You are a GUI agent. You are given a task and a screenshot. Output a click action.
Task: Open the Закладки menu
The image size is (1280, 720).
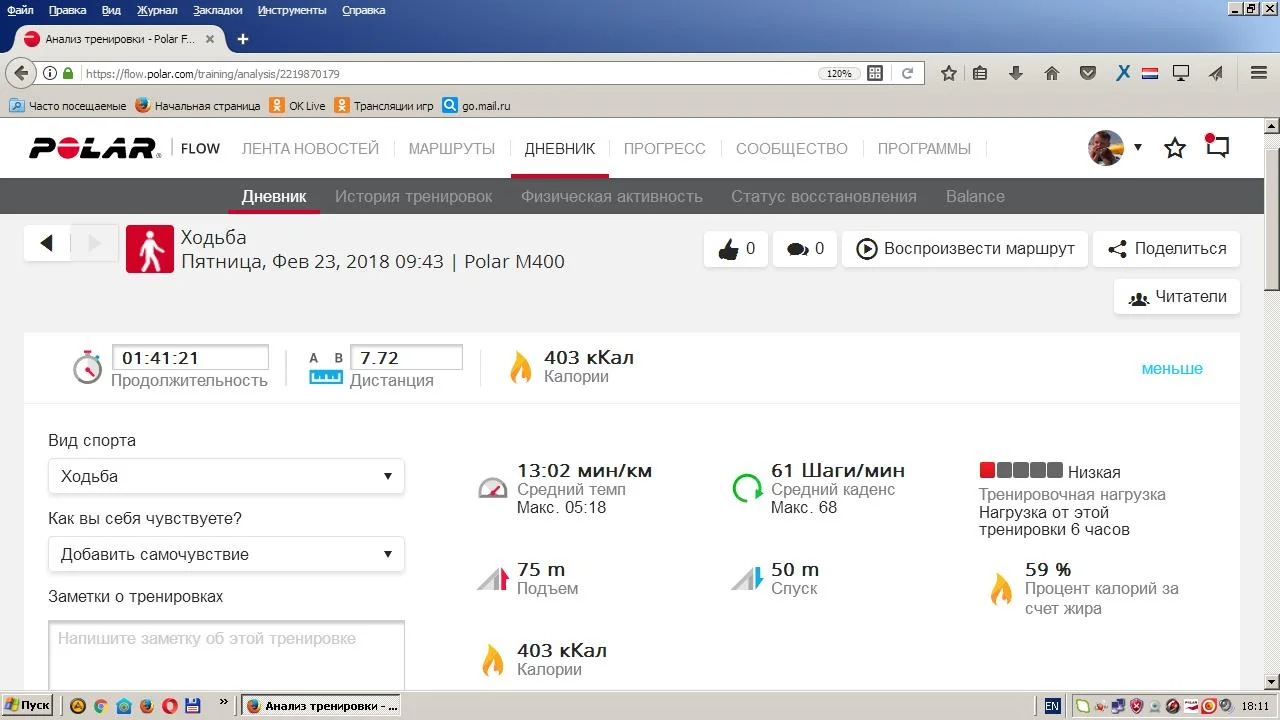point(220,10)
